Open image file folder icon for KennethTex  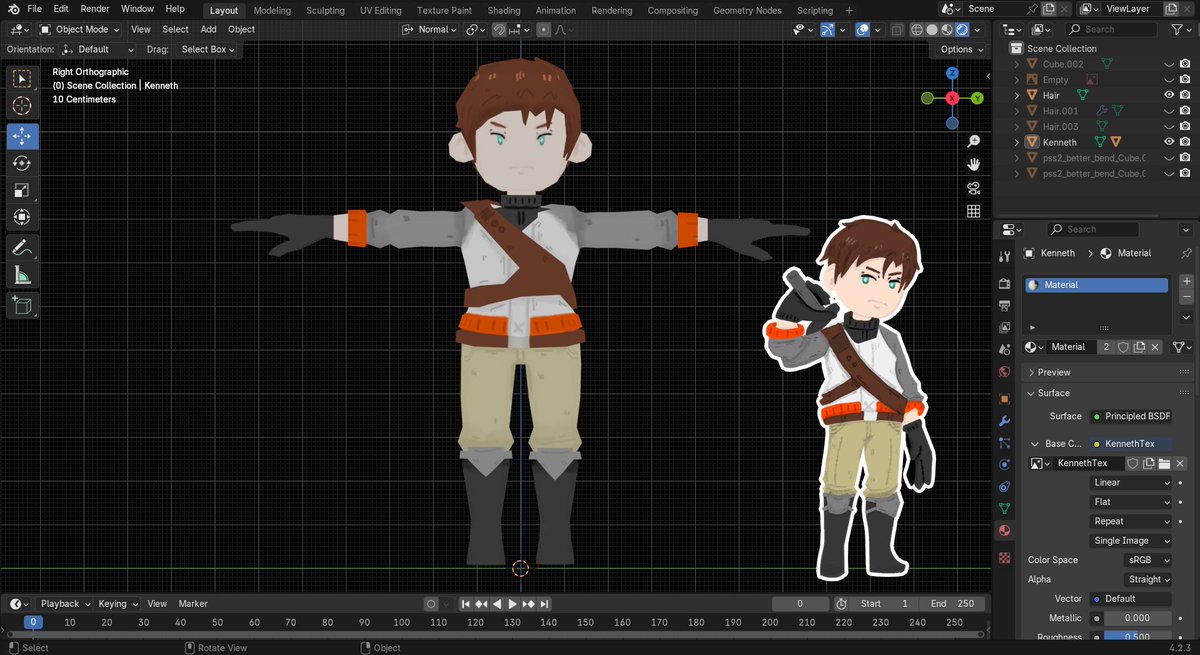click(1164, 463)
